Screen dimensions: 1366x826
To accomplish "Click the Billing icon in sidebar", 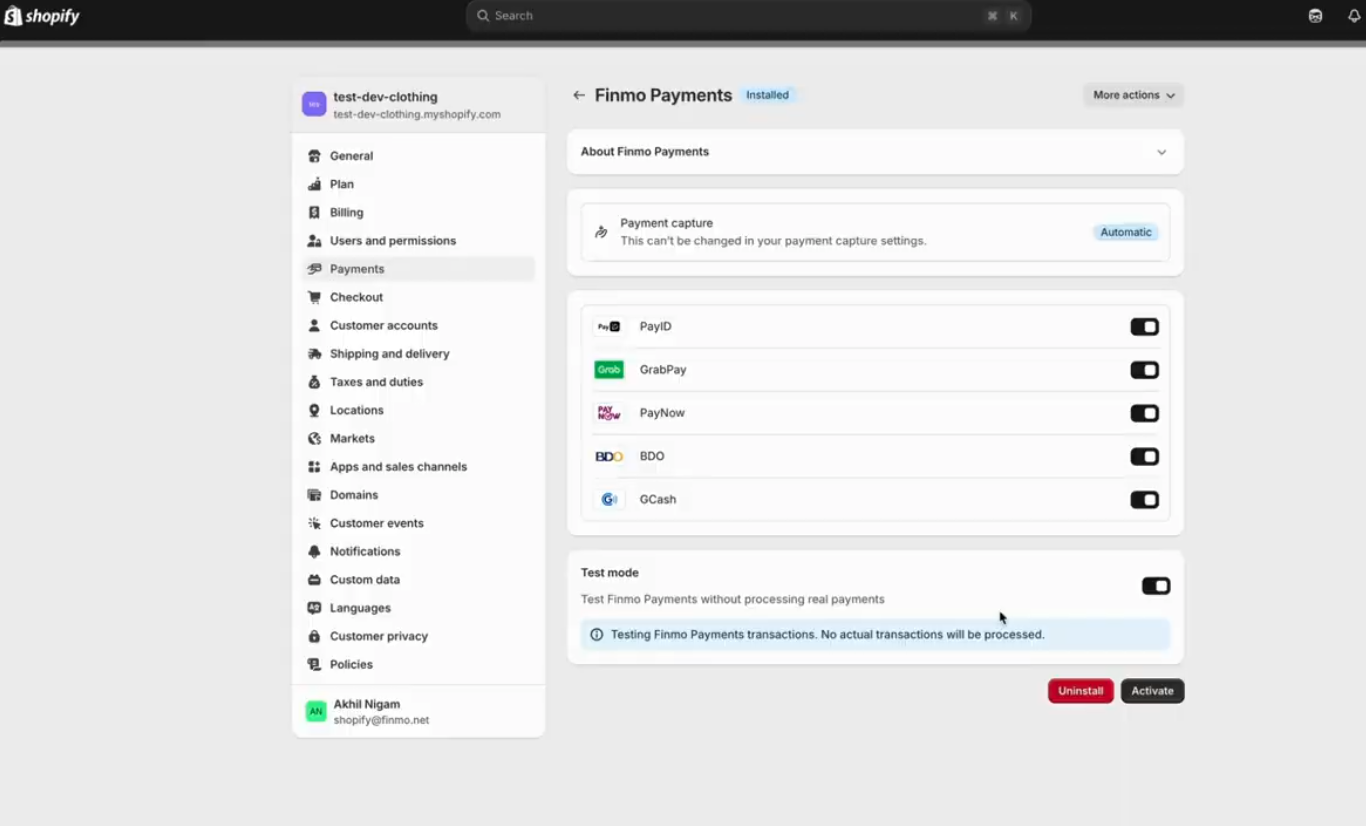I will (x=314, y=212).
